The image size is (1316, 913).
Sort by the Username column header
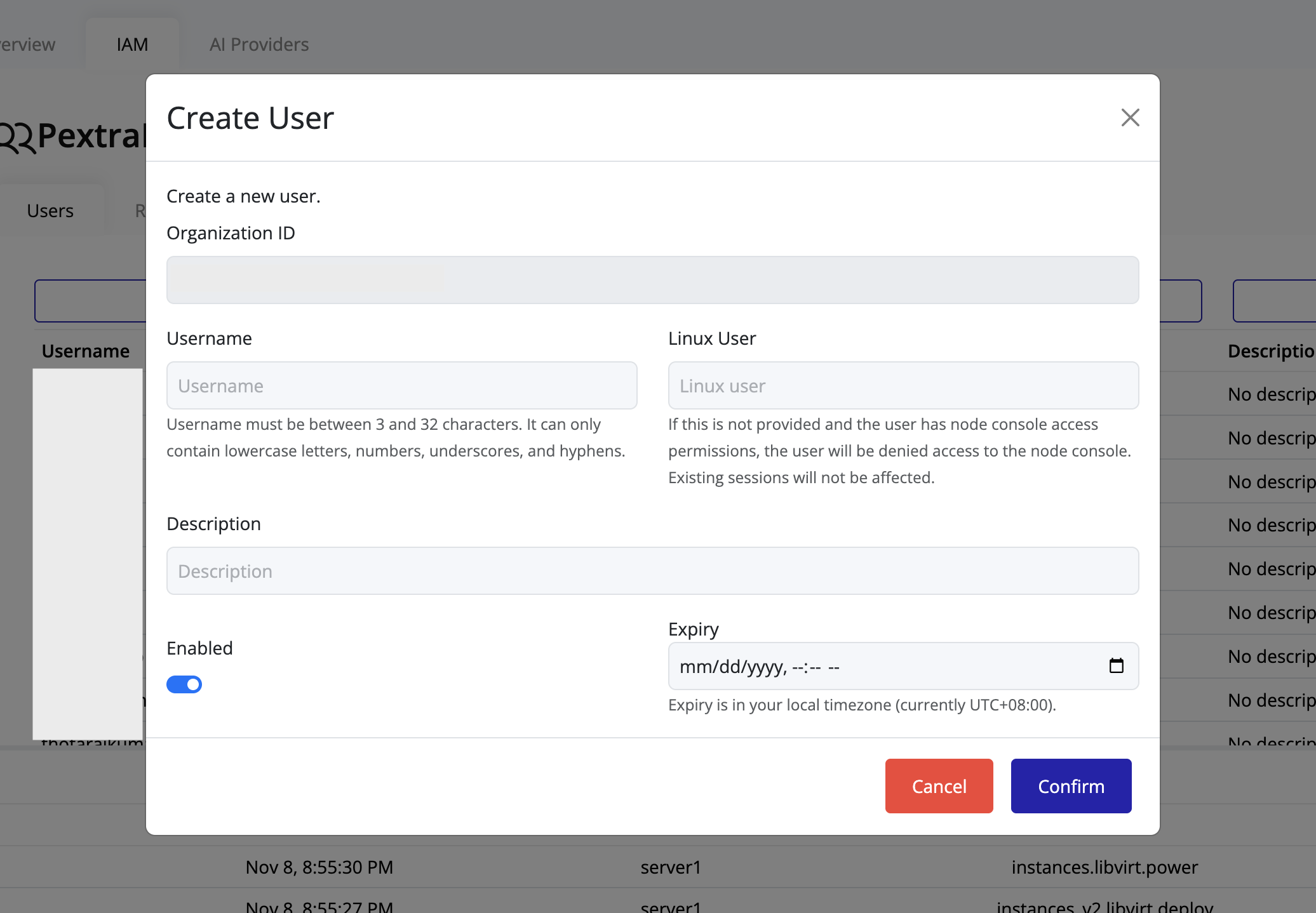click(x=86, y=350)
